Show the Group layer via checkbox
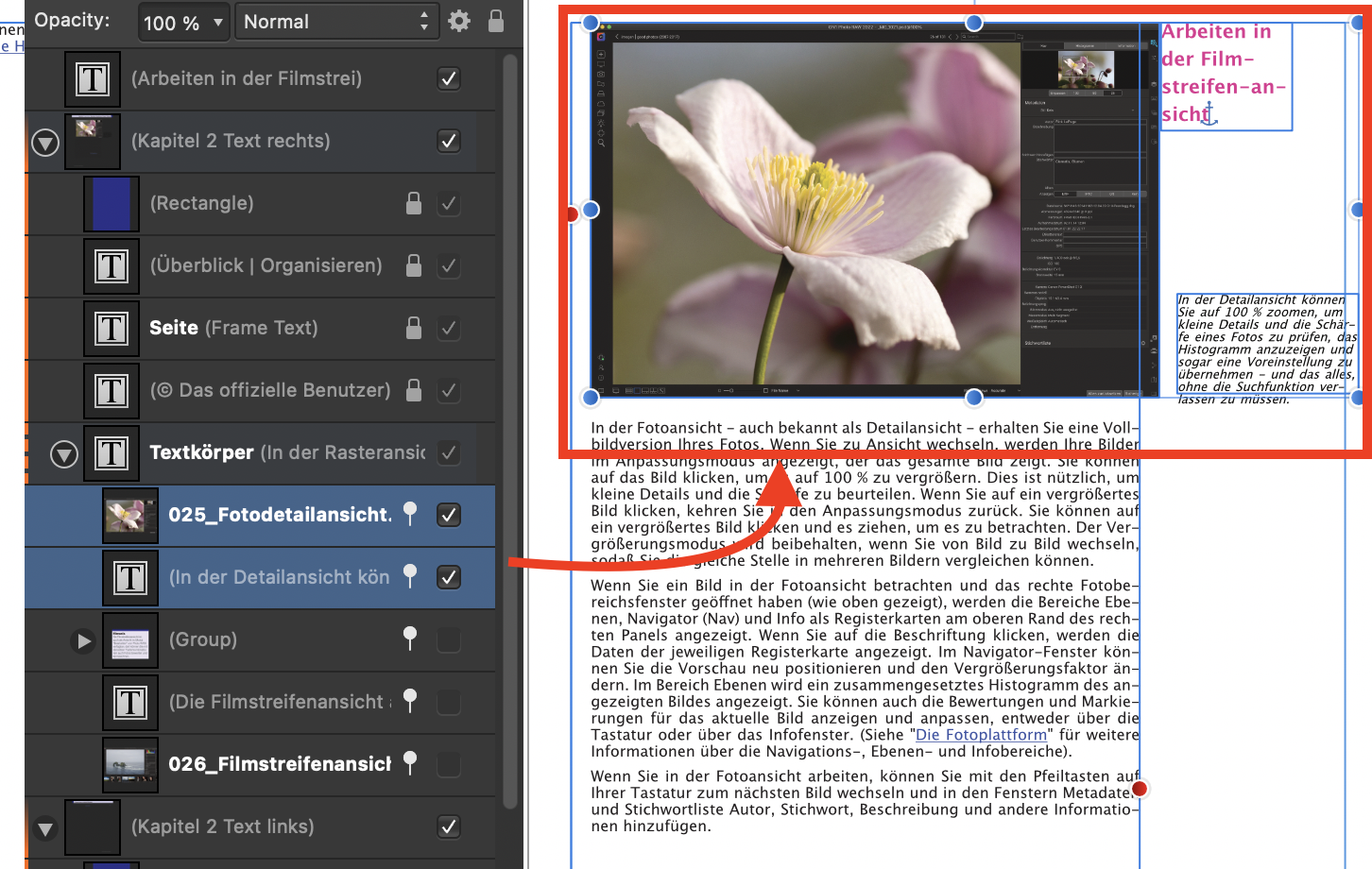 [449, 639]
